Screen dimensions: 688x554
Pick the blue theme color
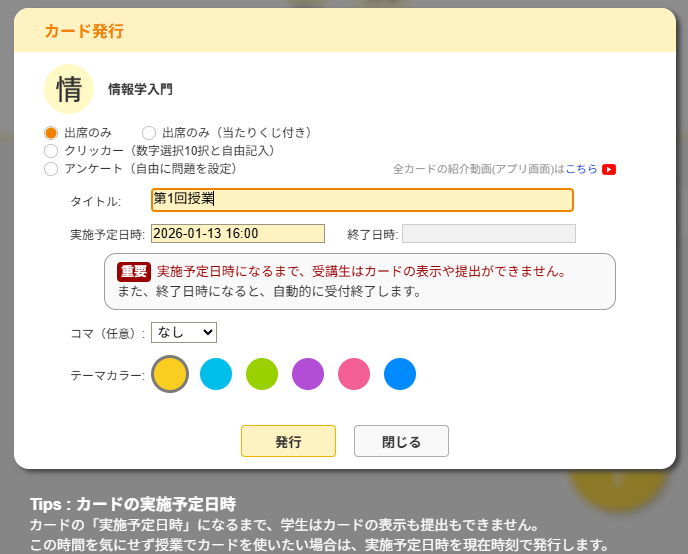(400, 374)
